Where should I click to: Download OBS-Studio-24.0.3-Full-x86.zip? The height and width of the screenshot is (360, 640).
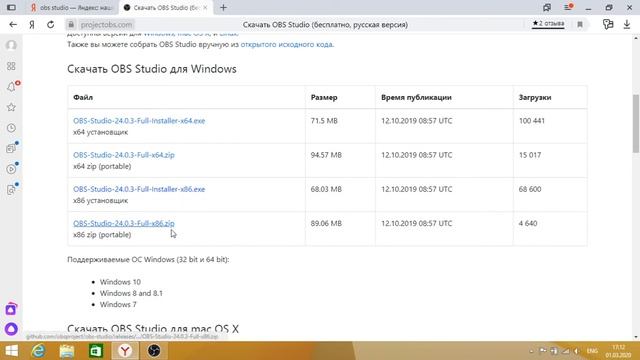point(124,224)
